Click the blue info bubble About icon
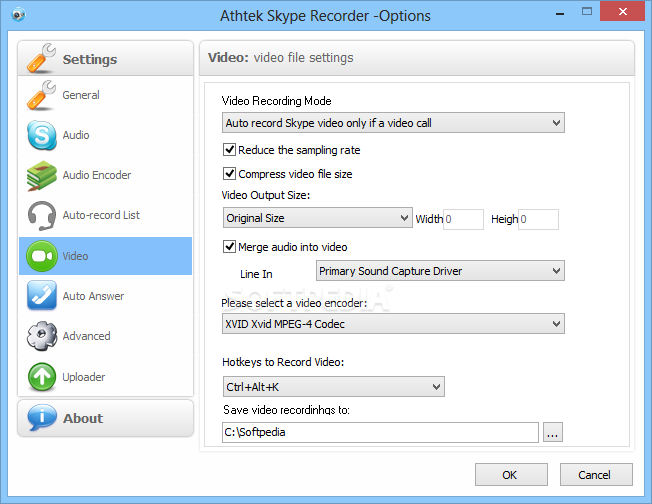Viewport: 652px width, 504px height. click(x=42, y=417)
